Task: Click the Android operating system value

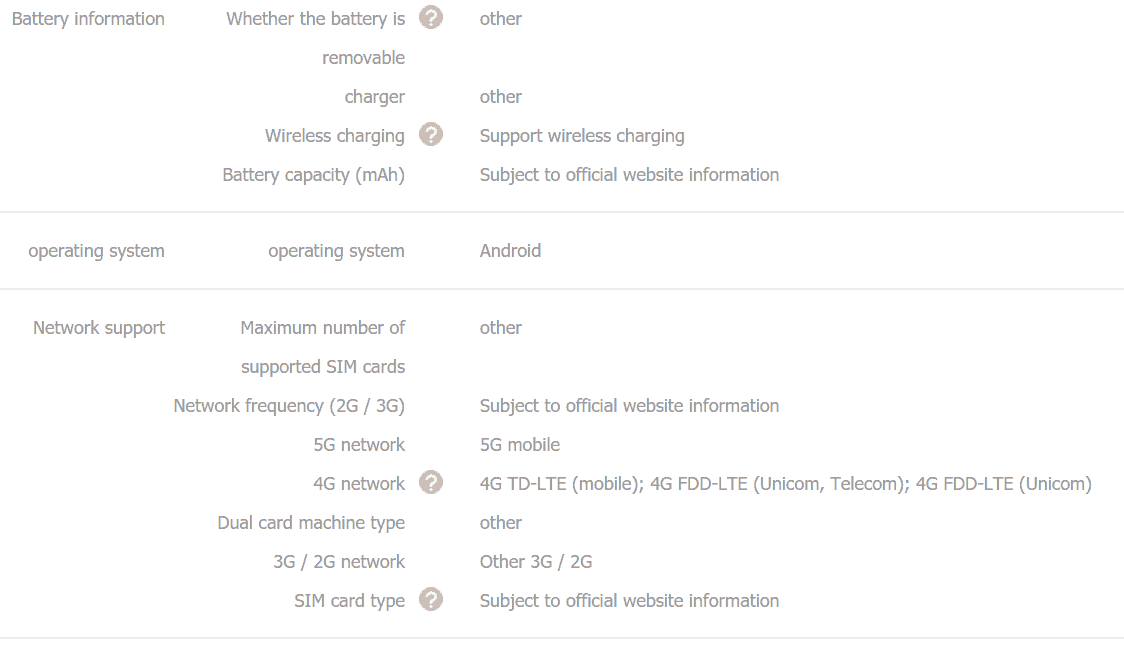Action: tap(510, 251)
